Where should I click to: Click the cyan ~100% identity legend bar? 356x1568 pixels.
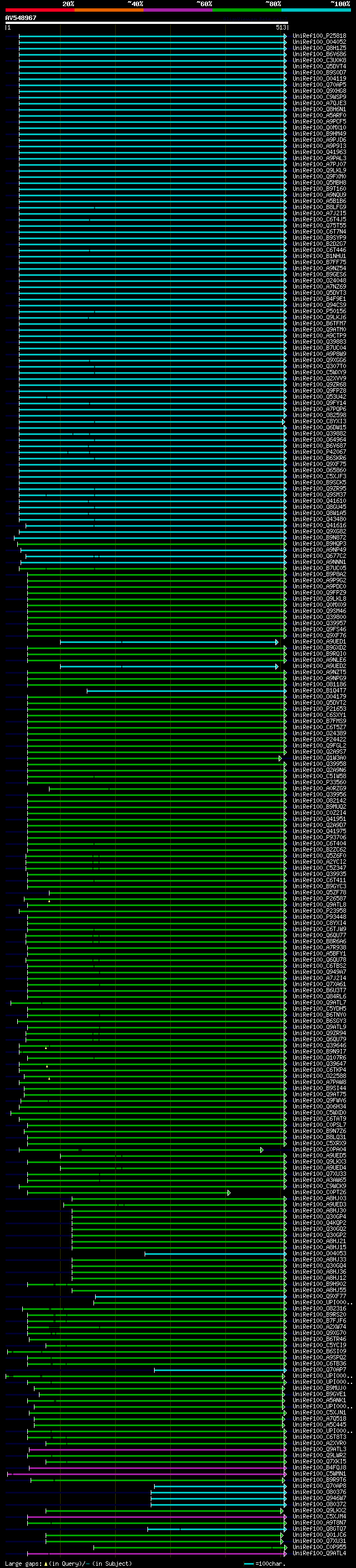(x=316, y=10)
